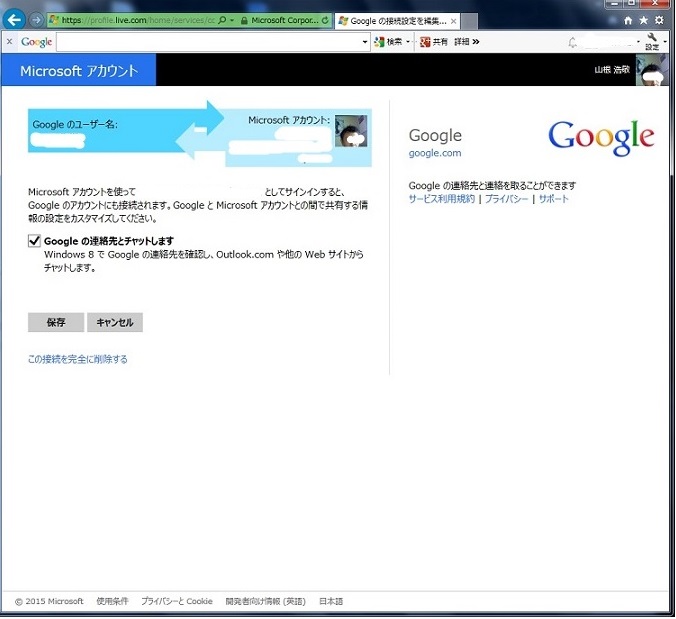Open a new tab with the blank tab button
The image size is (676, 619).
pos(469,21)
